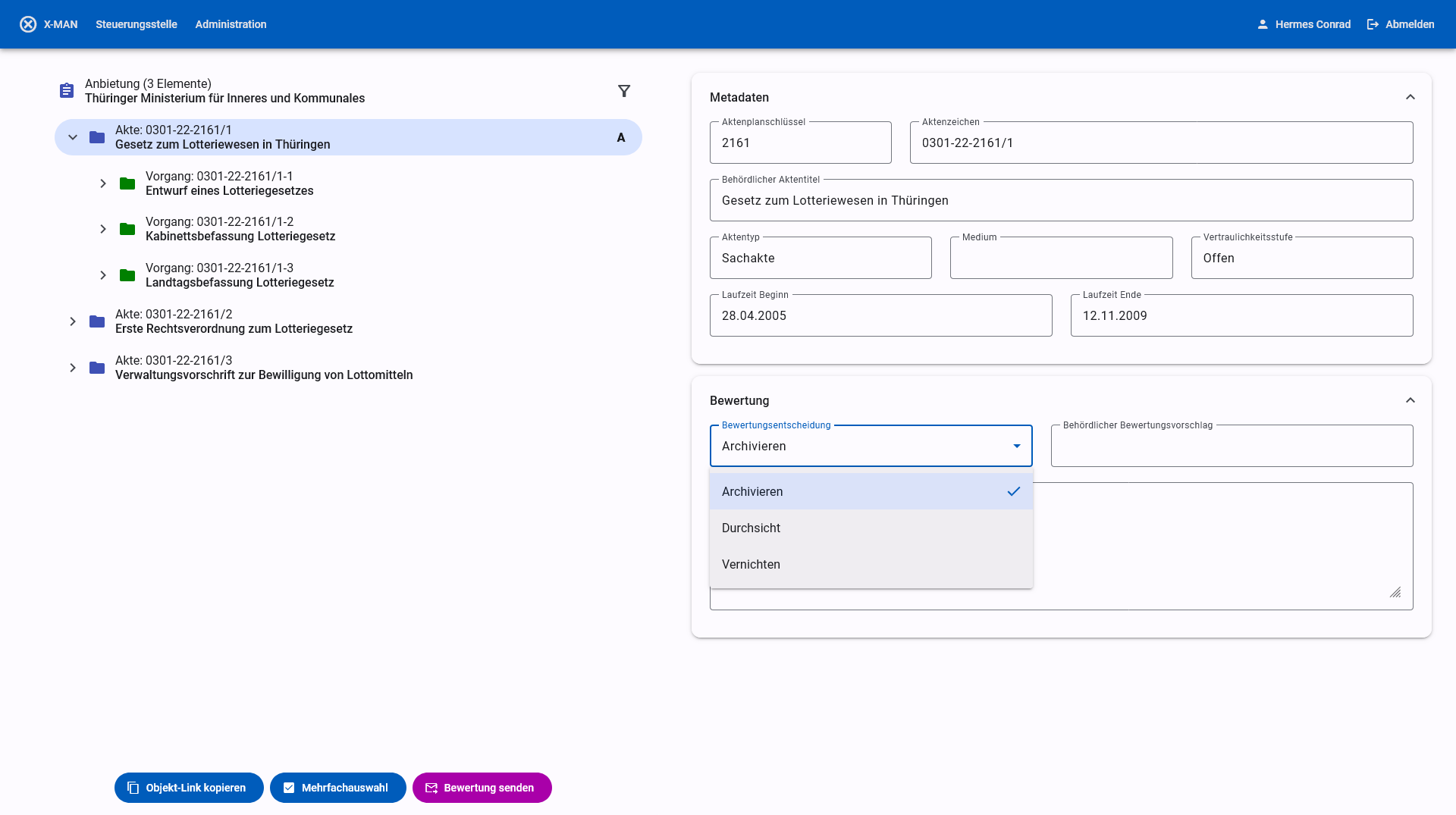Enable Mehrfachauswahl button

(338, 788)
